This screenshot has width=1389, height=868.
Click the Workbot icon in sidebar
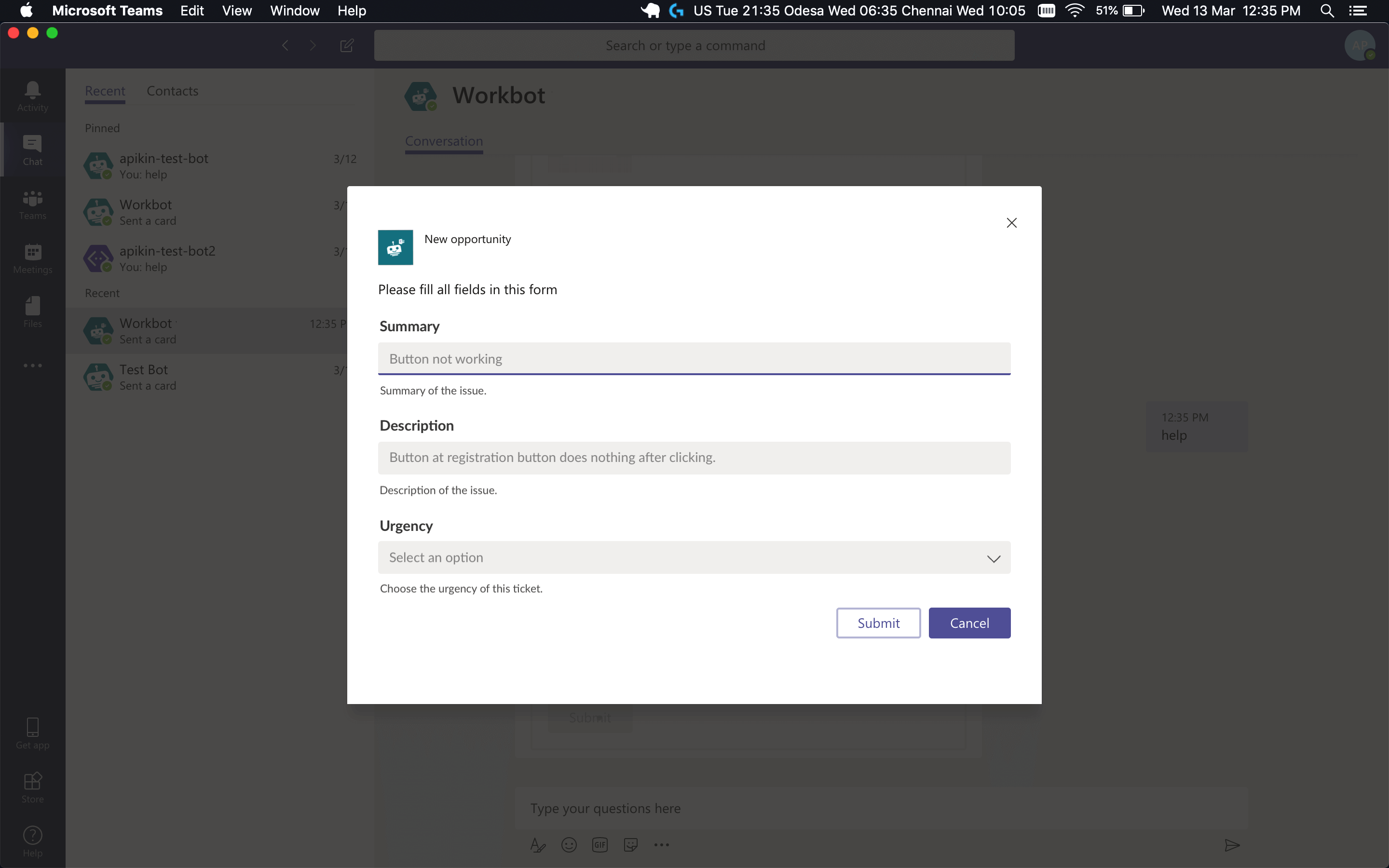pyautogui.click(x=99, y=211)
